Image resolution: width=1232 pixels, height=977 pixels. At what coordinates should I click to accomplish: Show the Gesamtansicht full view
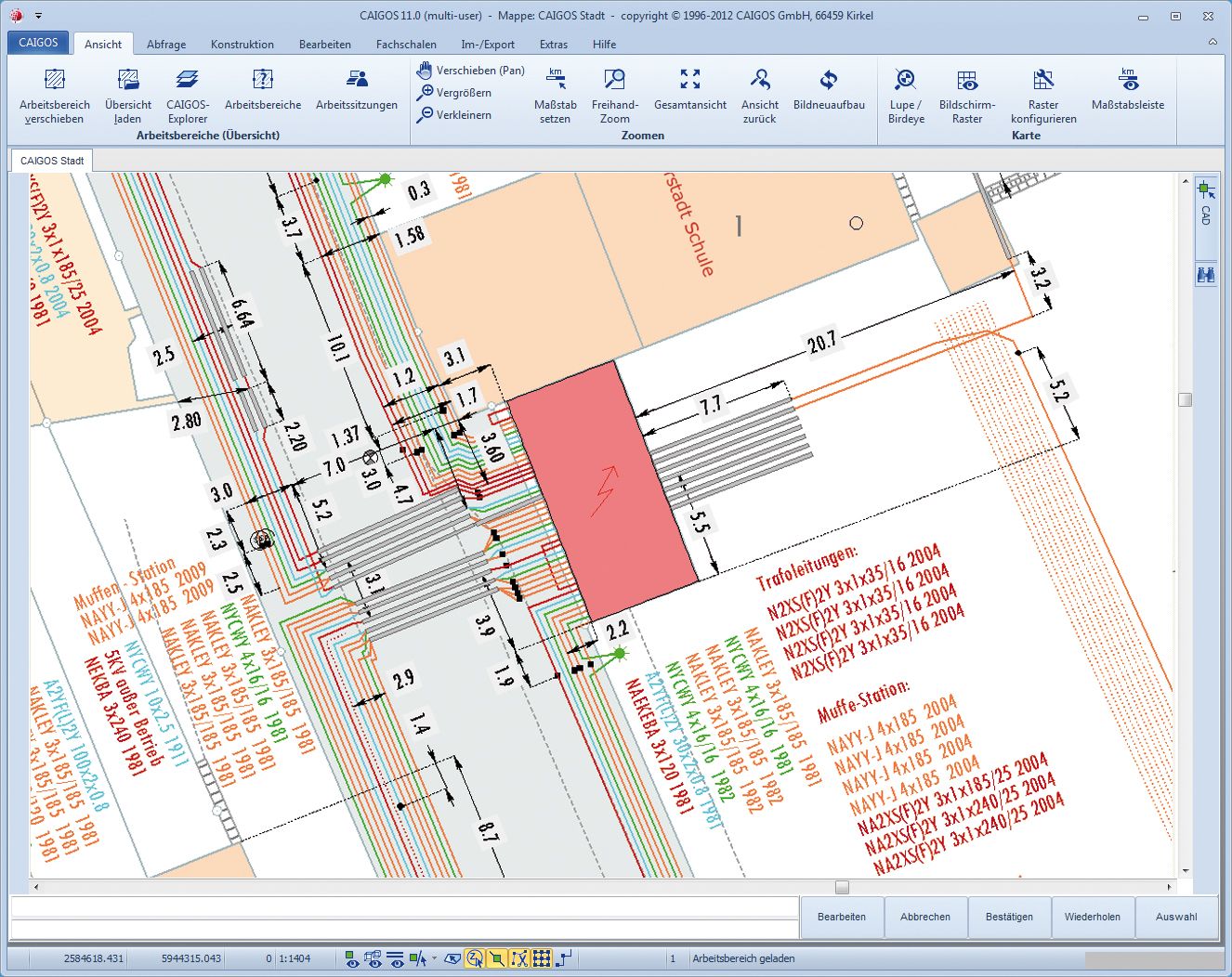pyautogui.click(x=689, y=81)
